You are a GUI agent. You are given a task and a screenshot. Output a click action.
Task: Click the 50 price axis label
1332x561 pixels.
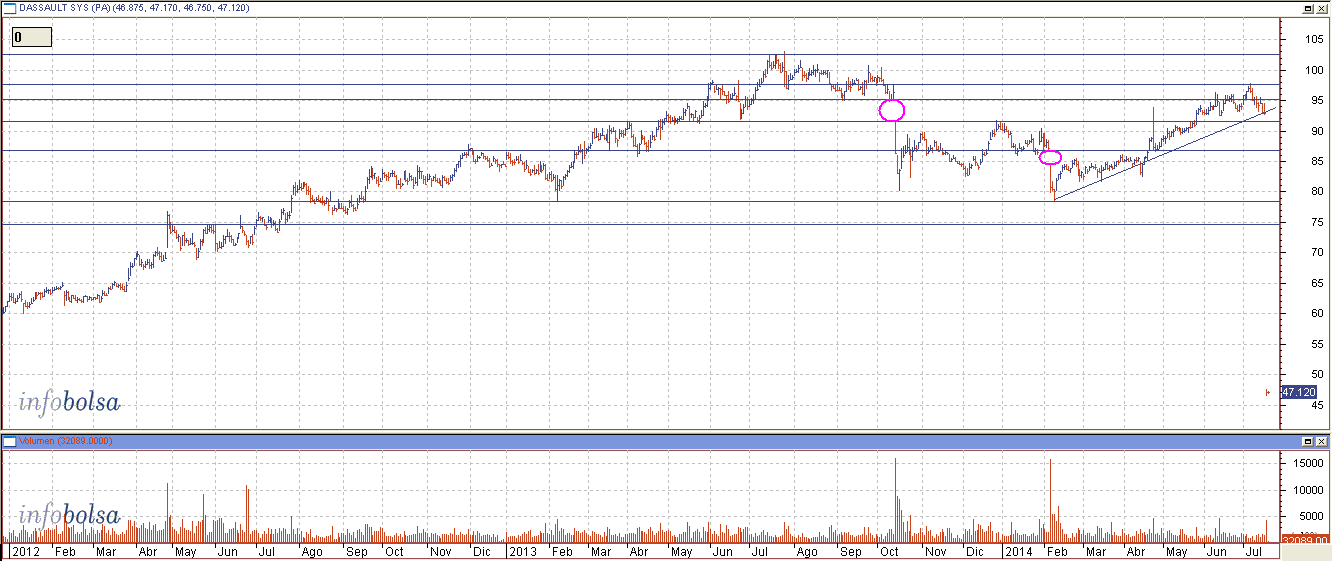click(x=1316, y=374)
